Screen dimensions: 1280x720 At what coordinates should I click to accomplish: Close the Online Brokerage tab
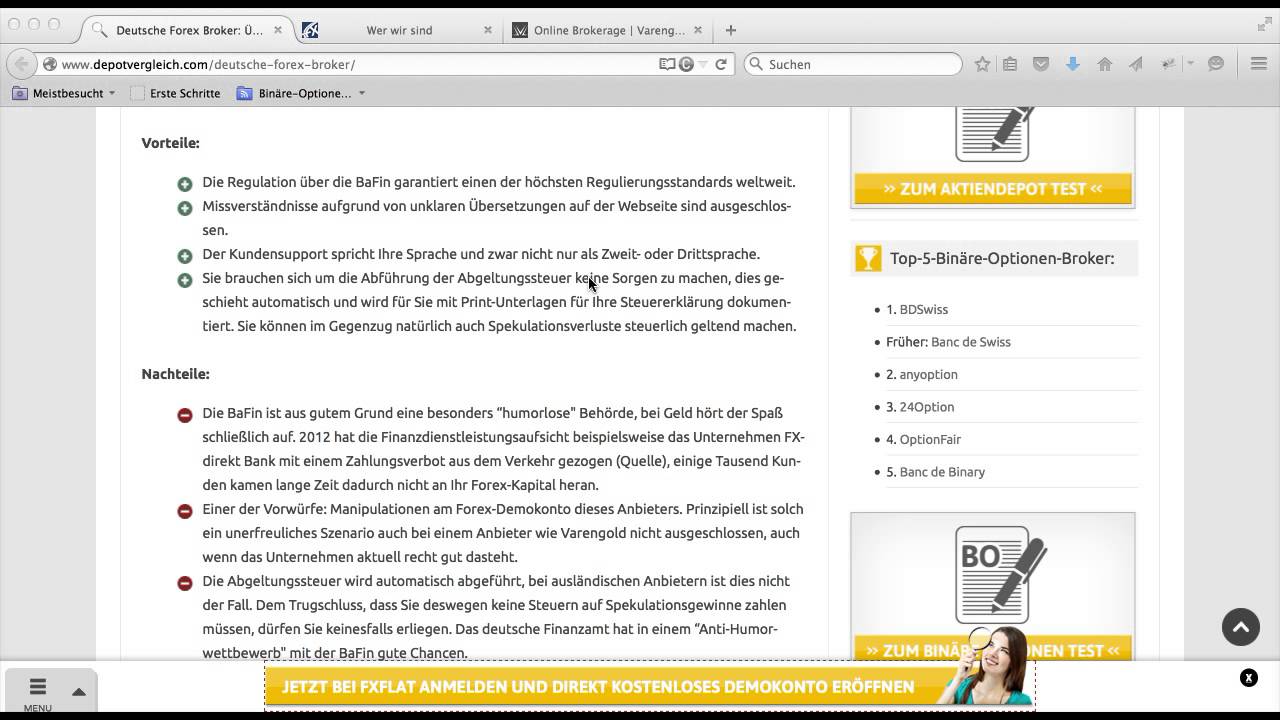[698, 30]
